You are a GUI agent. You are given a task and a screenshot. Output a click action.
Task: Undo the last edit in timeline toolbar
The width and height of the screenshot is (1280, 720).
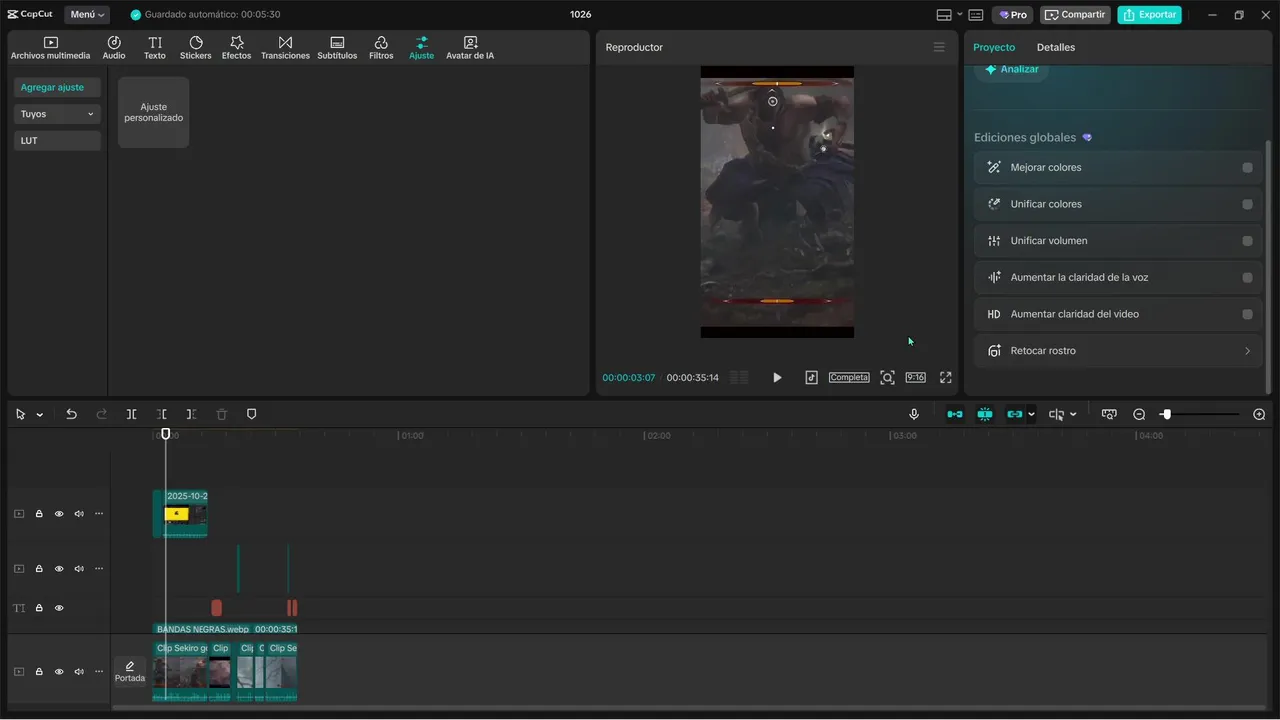click(x=71, y=414)
